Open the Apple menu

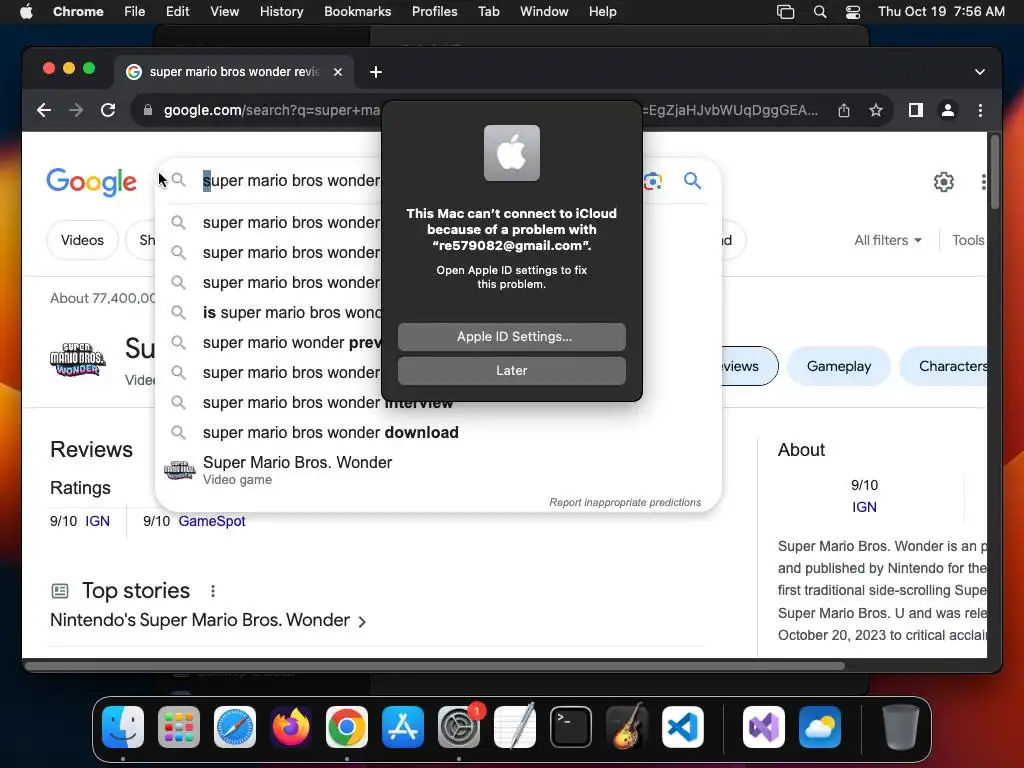click(x=26, y=11)
